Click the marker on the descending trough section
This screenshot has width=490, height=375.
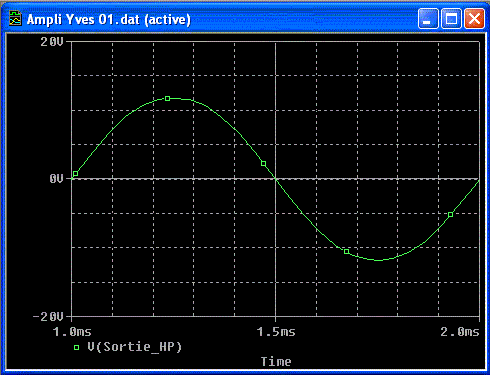(x=347, y=251)
